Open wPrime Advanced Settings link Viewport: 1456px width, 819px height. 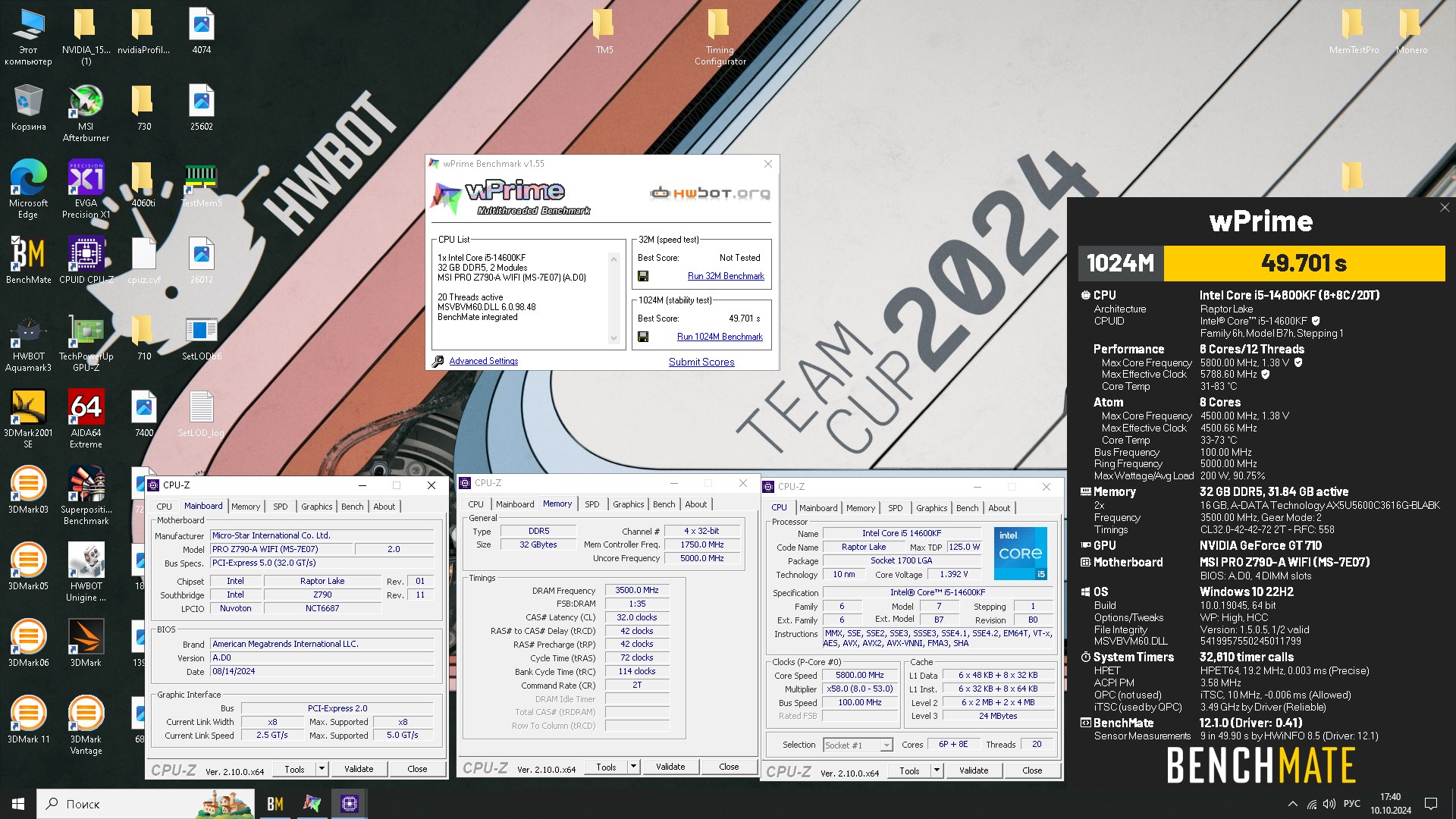[x=483, y=361]
